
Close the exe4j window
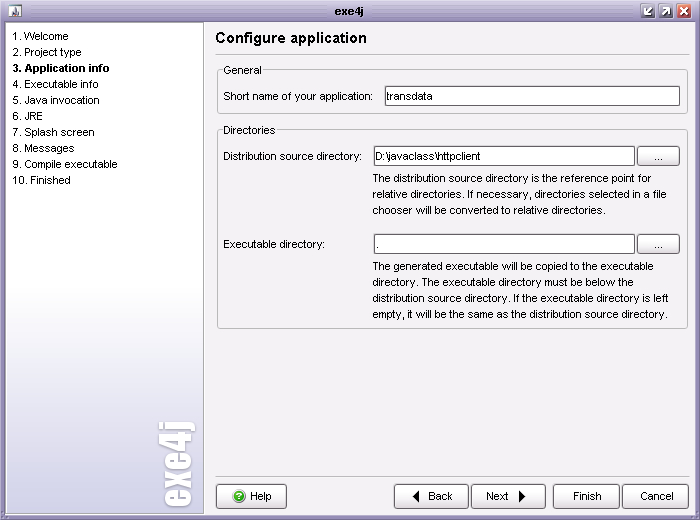pyautogui.click(x=684, y=11)
